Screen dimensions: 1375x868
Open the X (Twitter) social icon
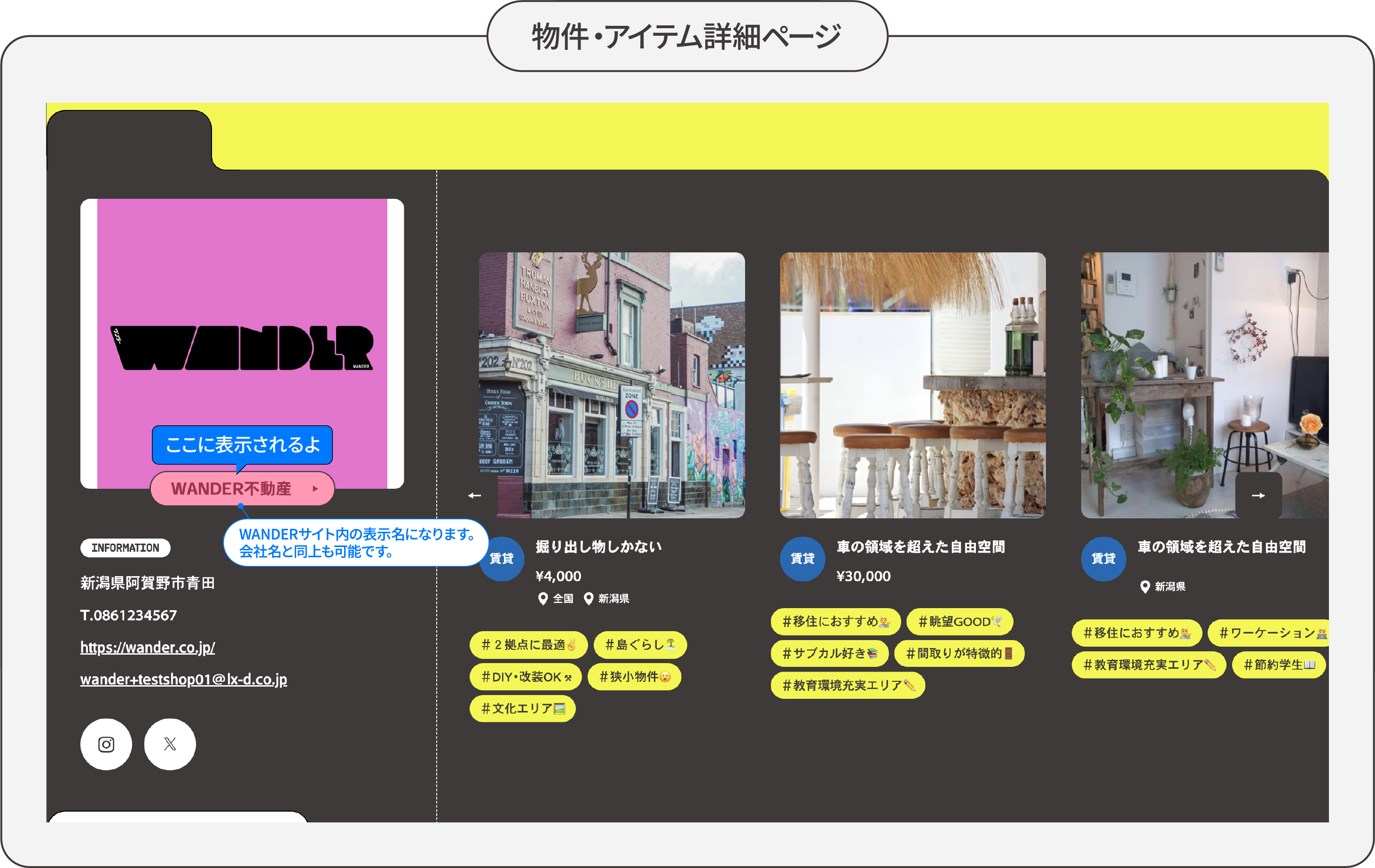pos(170,743)
